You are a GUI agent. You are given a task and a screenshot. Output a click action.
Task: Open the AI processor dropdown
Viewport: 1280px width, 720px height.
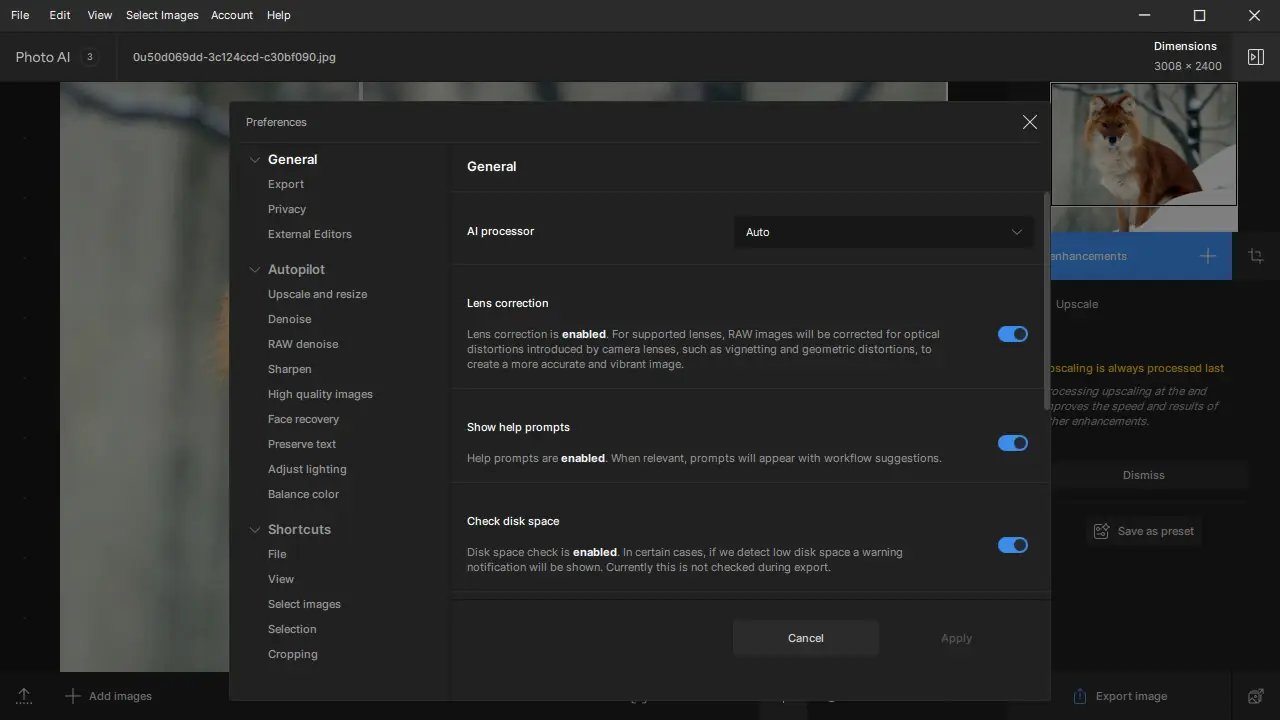(884, 232)
